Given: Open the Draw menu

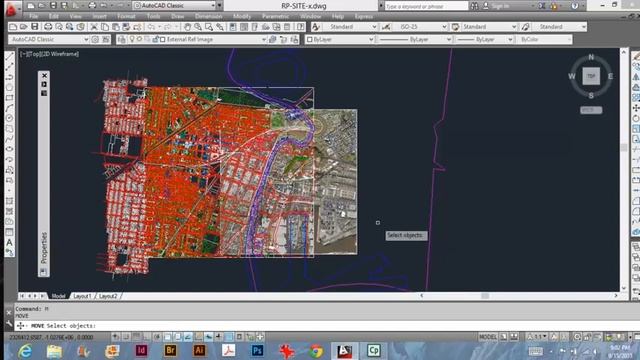Looking at the screenshot, I should point(178,16).
